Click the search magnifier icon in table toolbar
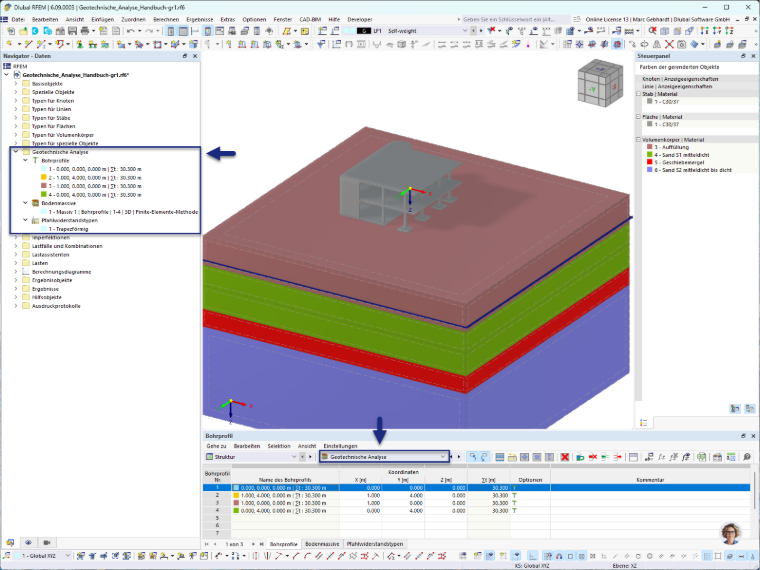 [x=747, y=457]
